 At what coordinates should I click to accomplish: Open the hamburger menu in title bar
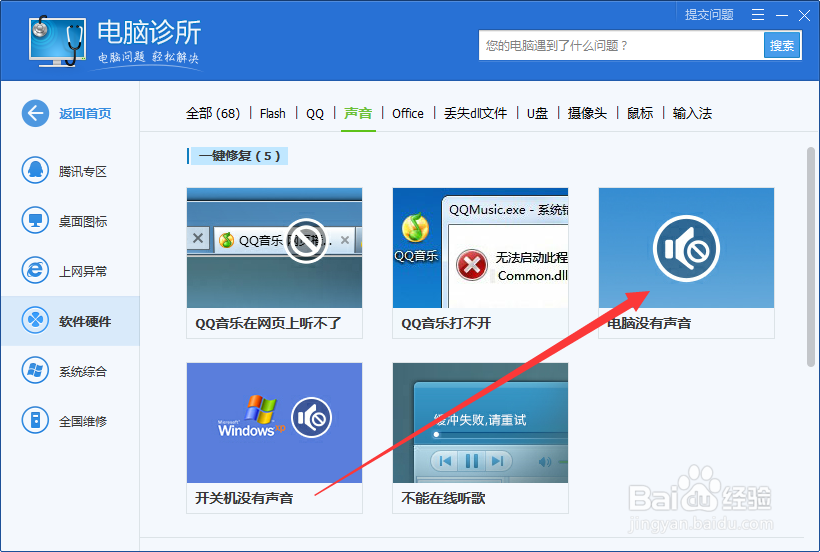(x=758, y=15)
